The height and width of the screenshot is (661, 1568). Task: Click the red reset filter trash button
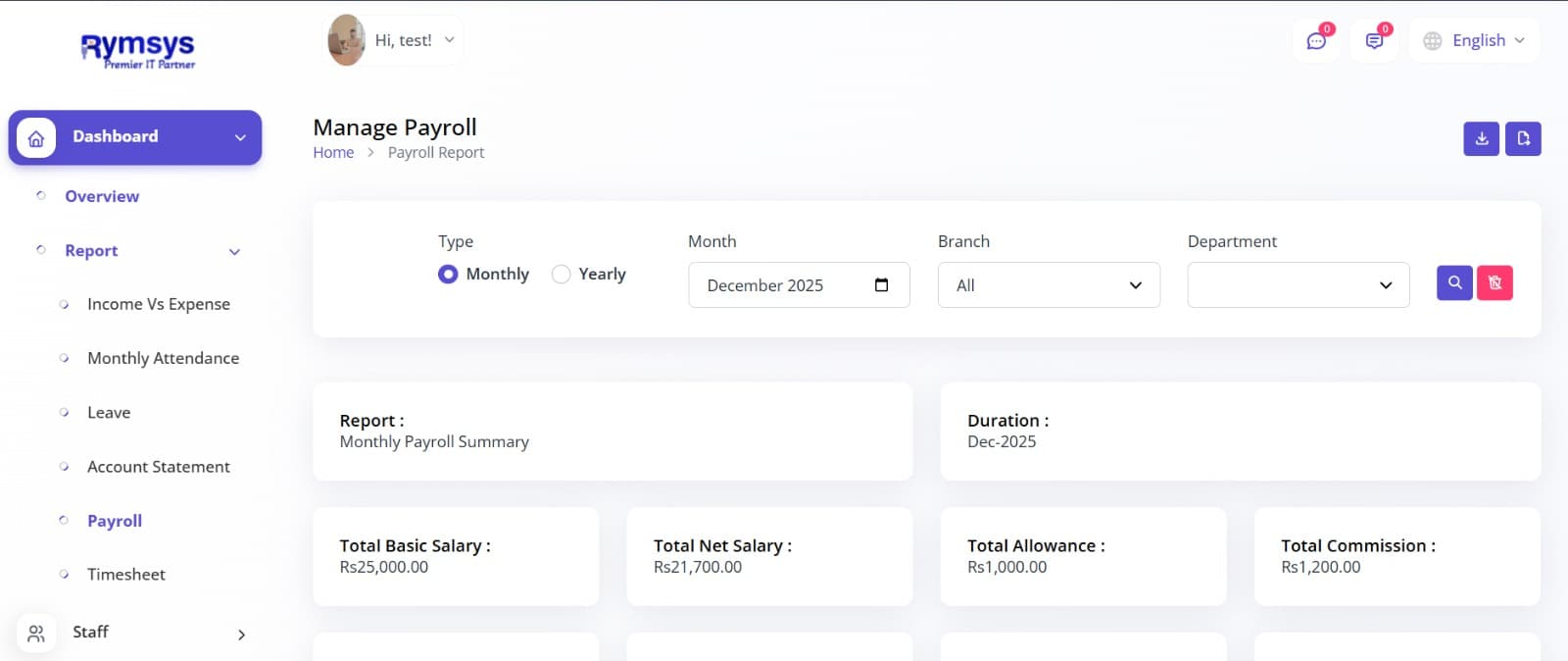click(1494, 283)
